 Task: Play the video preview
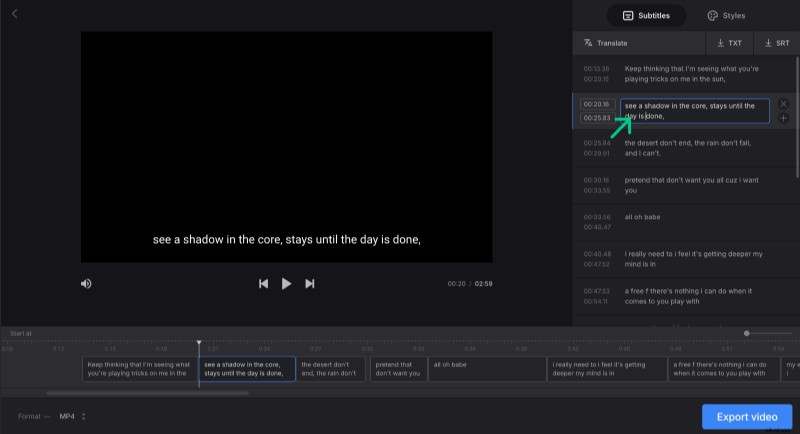coord(286,284)
